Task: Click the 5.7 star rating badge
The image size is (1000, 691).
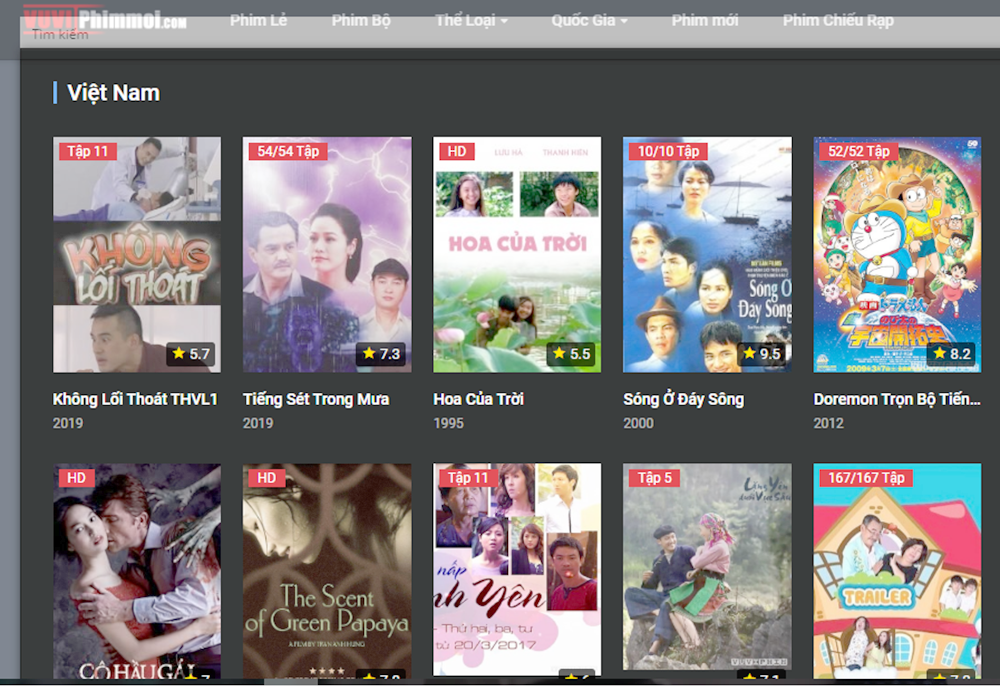Action: coord(190,354)
